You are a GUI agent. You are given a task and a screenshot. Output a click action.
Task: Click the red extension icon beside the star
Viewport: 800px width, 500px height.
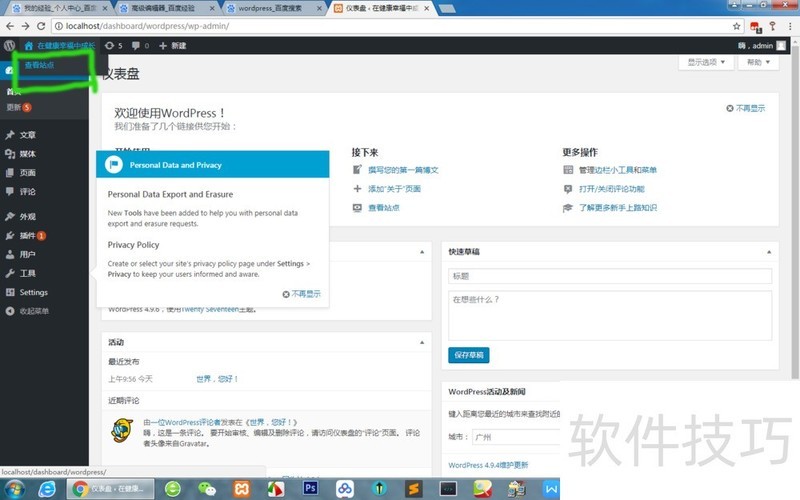point(756,27)
